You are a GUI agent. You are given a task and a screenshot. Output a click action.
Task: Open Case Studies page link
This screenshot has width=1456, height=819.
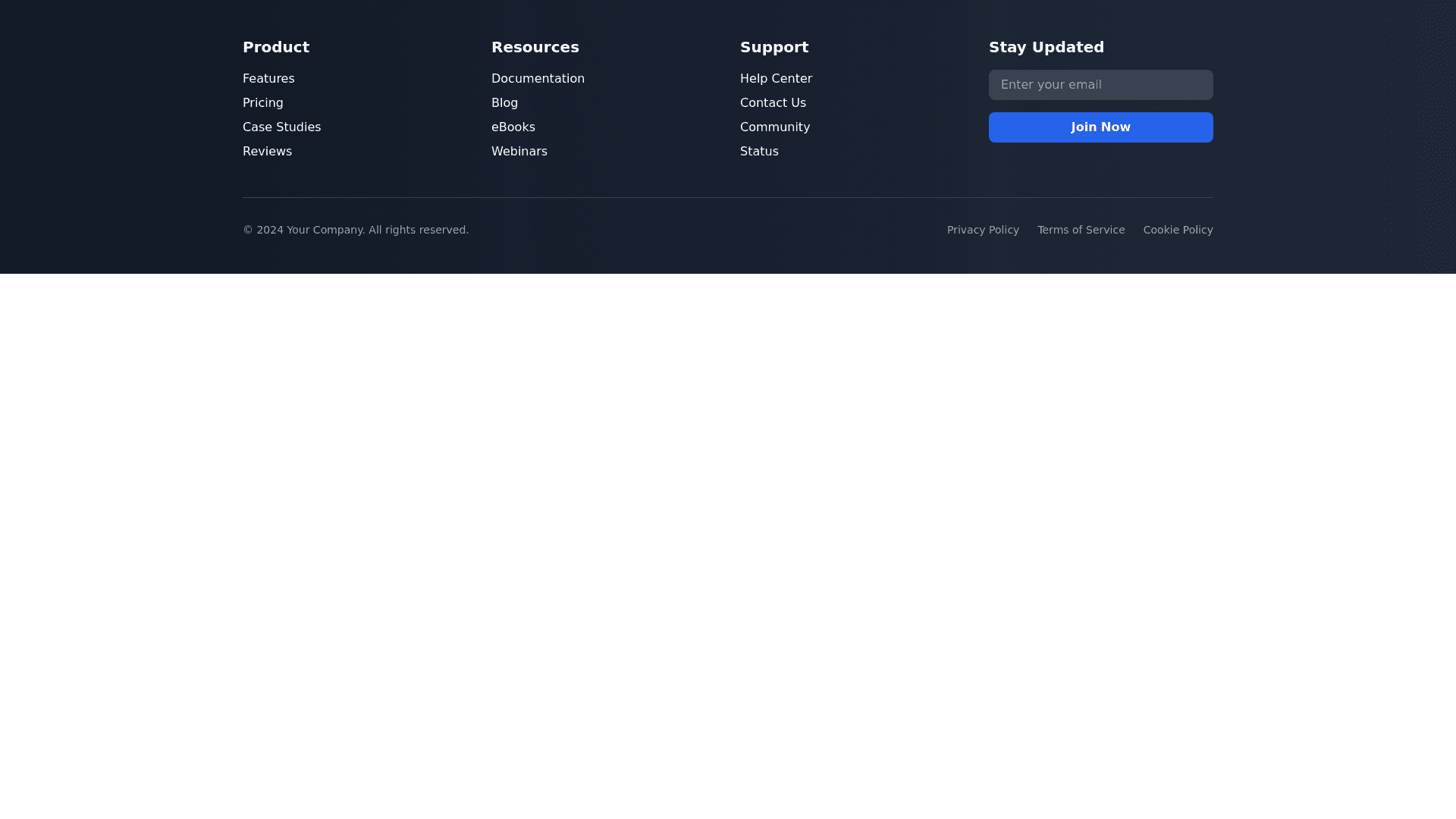[281, 127]
